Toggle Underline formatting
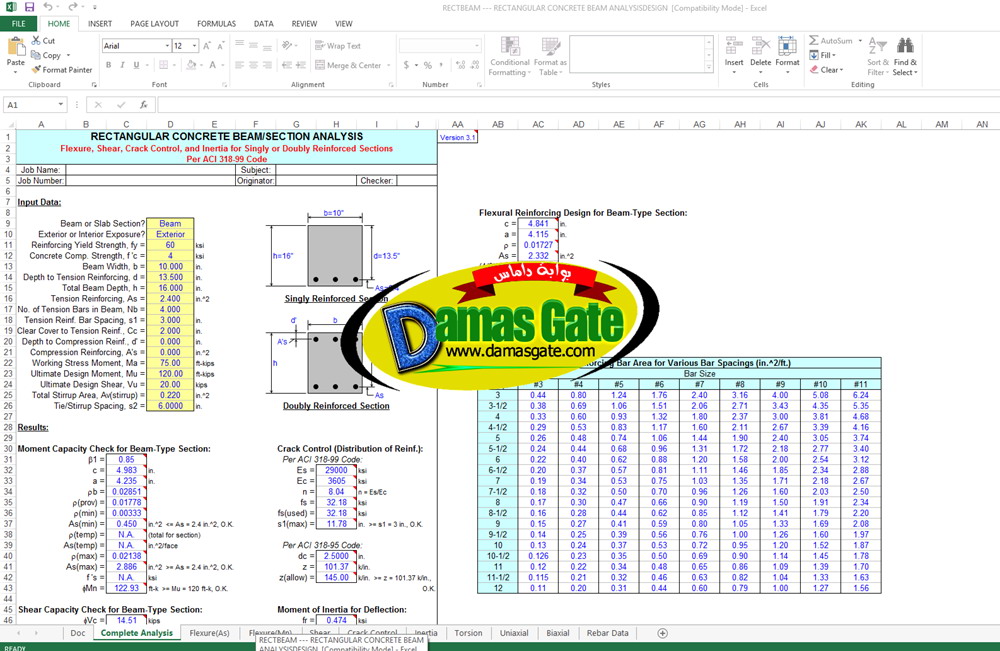The height and width of the screenshot is (651, 1000). 136,65
